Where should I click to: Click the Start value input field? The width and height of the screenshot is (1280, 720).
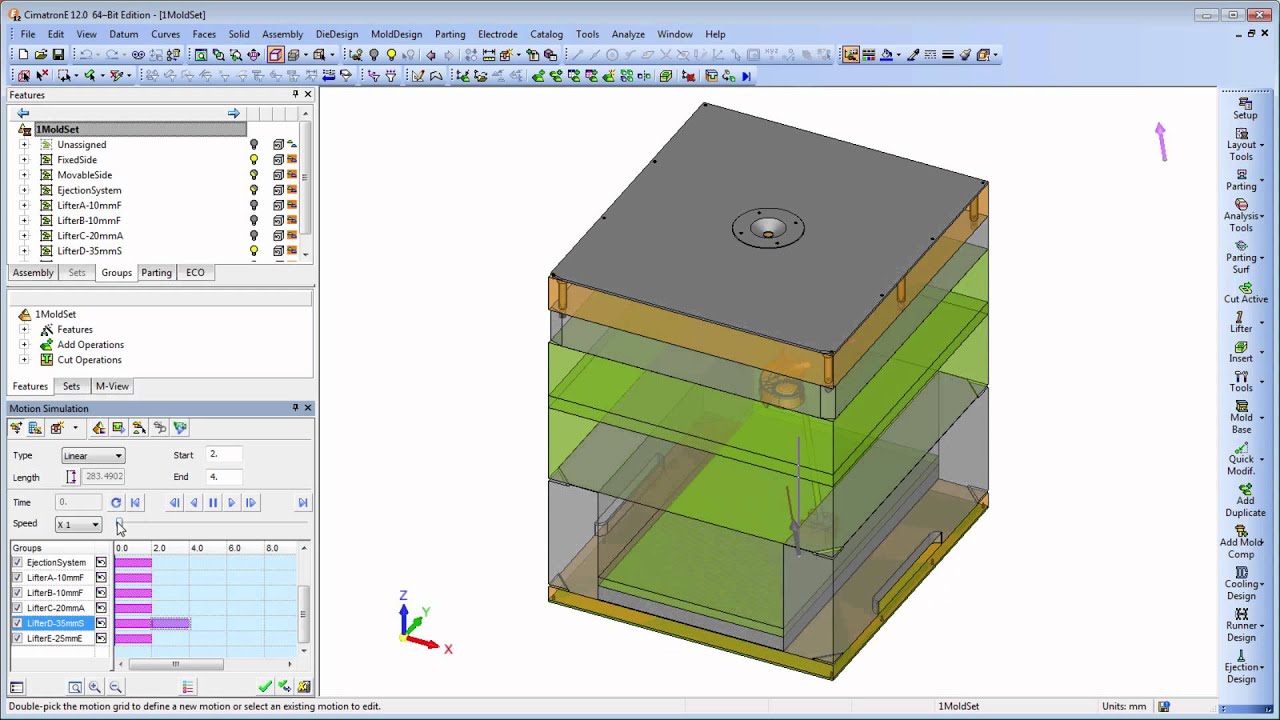coord(224,454)
